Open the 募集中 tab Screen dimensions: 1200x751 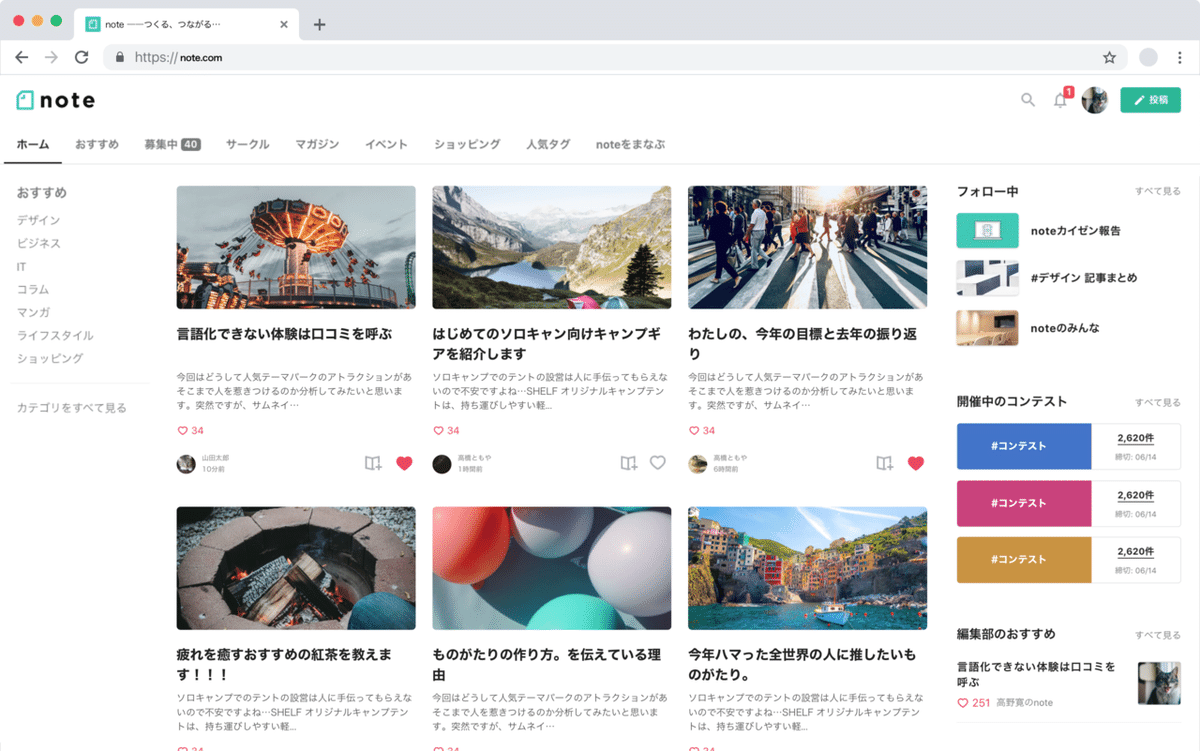pyautogui.click(x=164, y=144)
